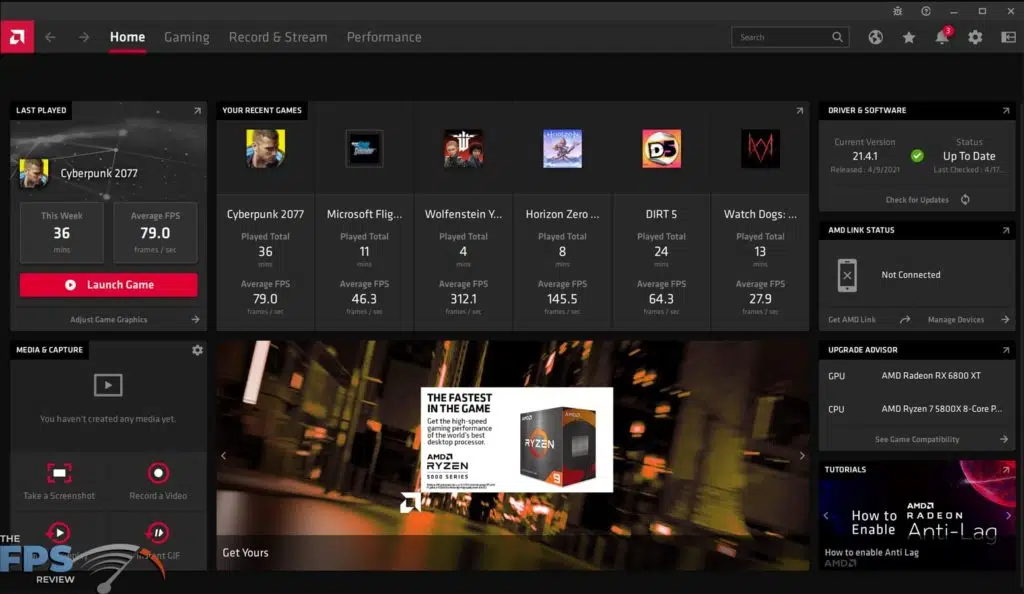Viewport: 1024px width, 594px height.
Task: Click the bug report icon
Action: point(897,11)
